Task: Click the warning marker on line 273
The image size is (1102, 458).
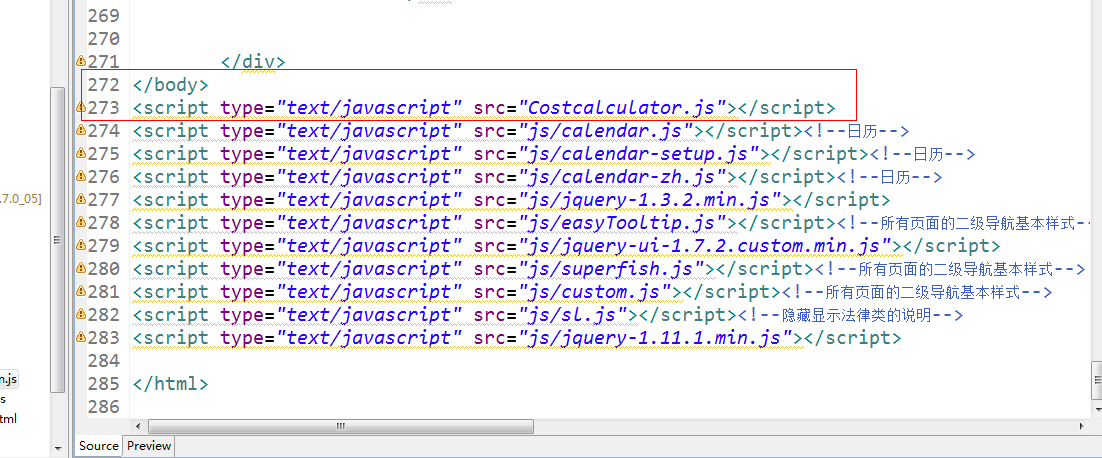Action: coord(80,107)
